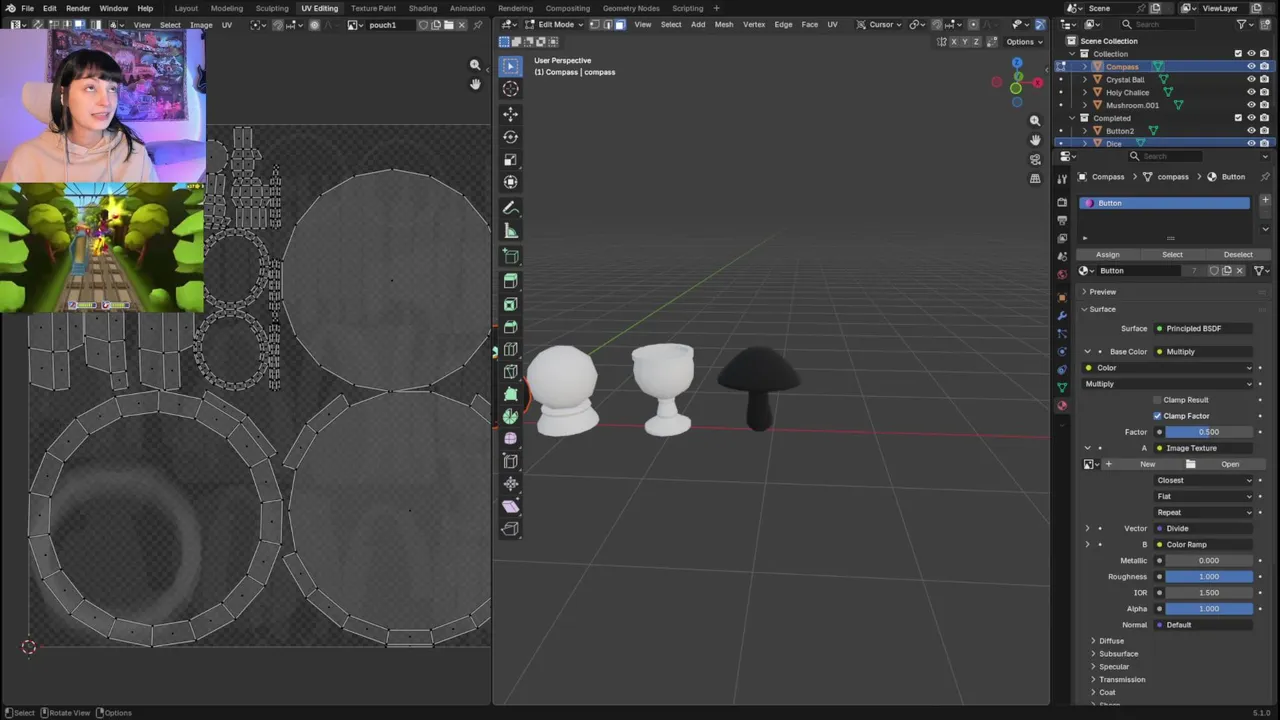
Task: Click the 3D viewport pan hand icon
Action: pos(1035,140)
